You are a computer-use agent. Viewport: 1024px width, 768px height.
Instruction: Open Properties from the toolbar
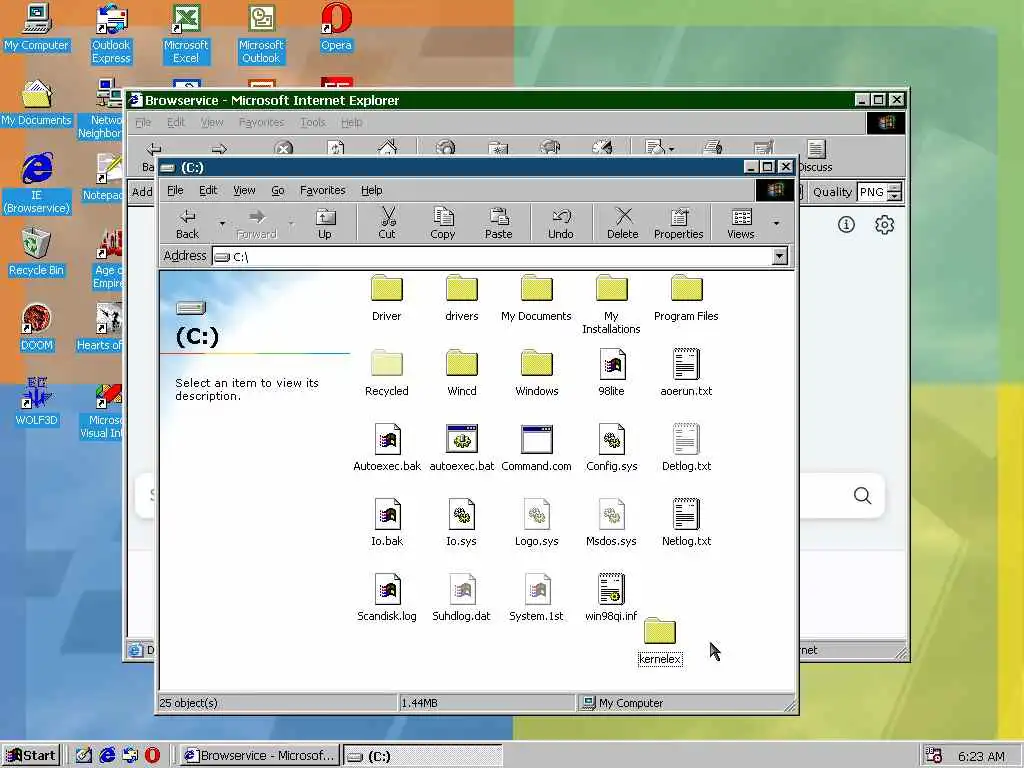[679, 223]
